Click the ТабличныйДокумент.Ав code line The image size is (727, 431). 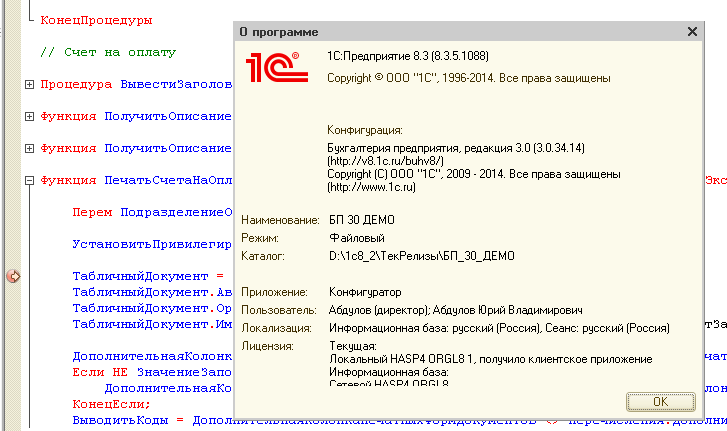pos(152,292)
